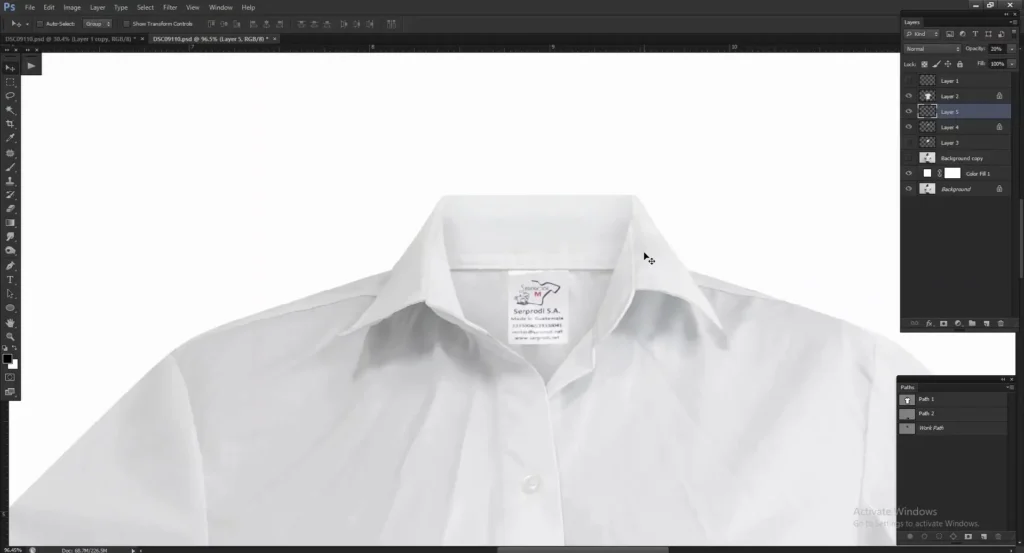Toggle visibility of the Background layer

909,188
